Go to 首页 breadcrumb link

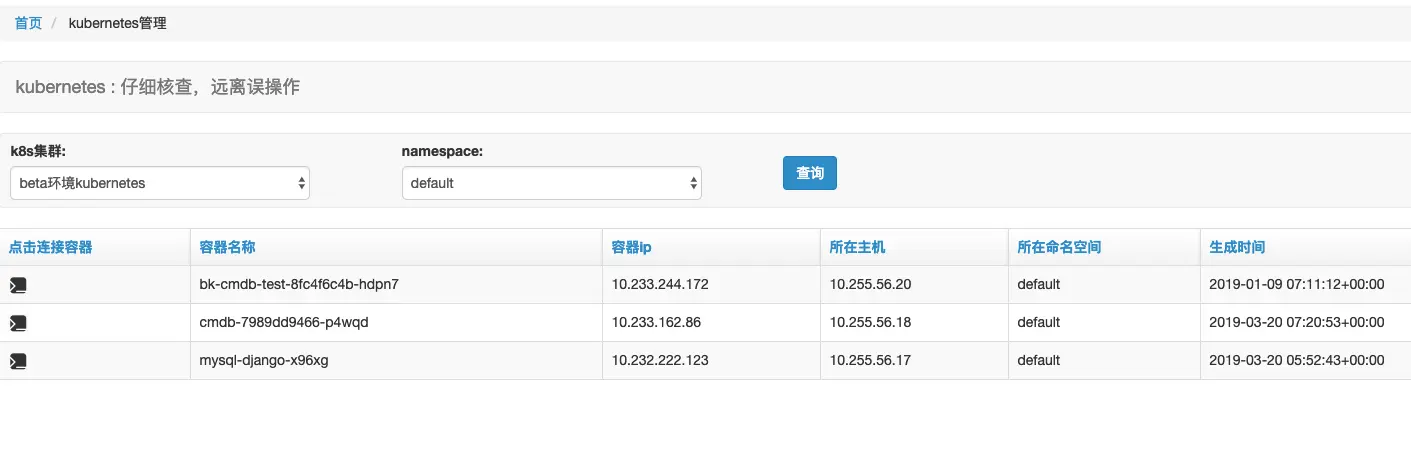(28, 23)
